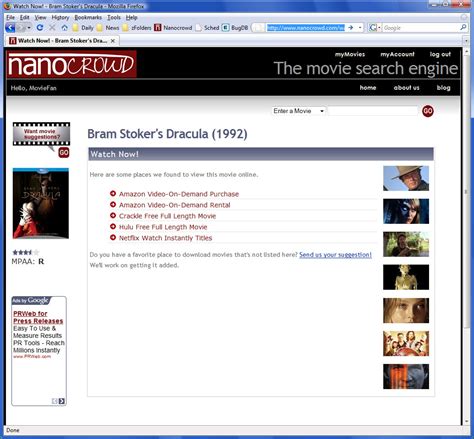Screen dimensions: 474x439
Task: Open the PRWeb for Press Releases ad
Action: point(38,317)
